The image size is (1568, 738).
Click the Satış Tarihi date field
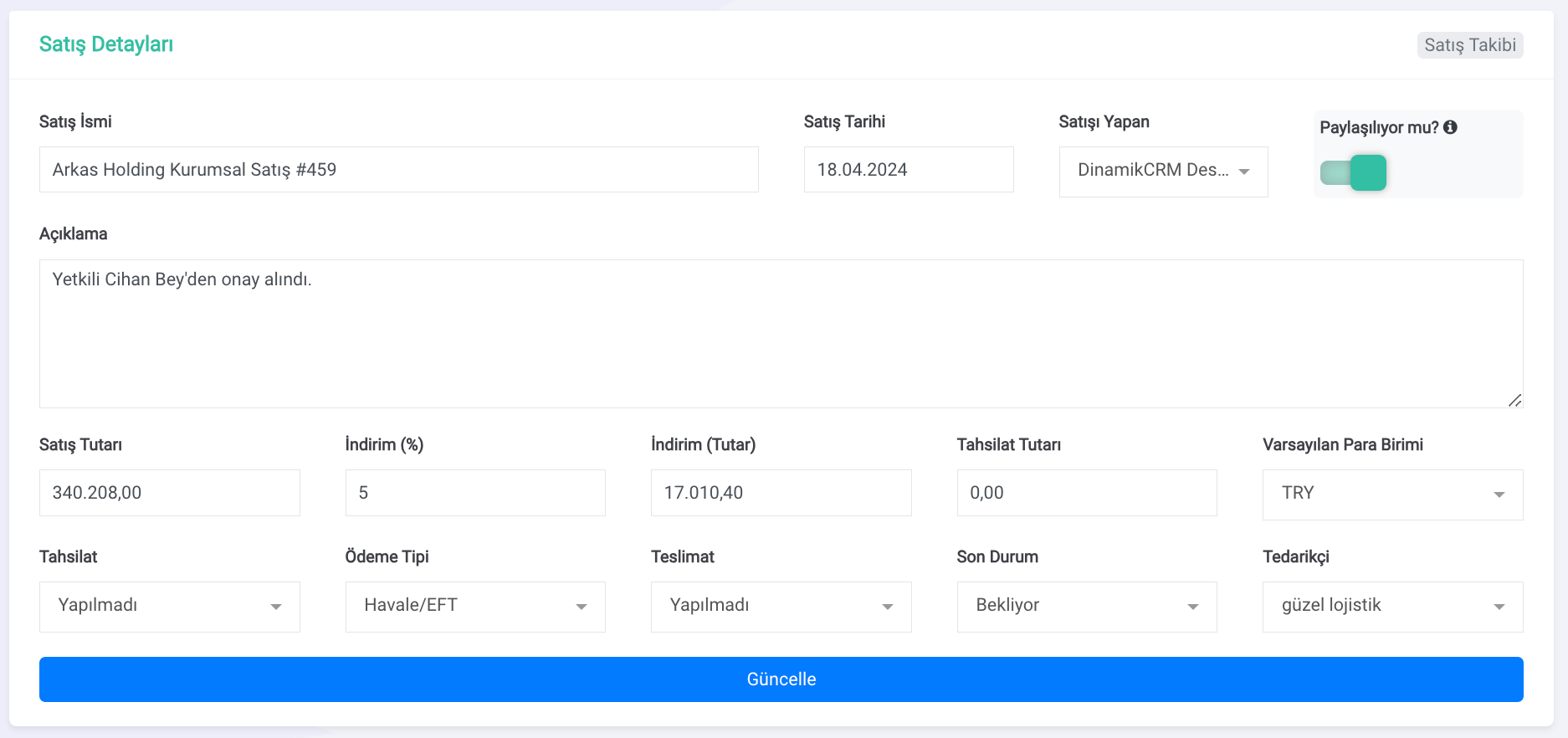[909, 170]
